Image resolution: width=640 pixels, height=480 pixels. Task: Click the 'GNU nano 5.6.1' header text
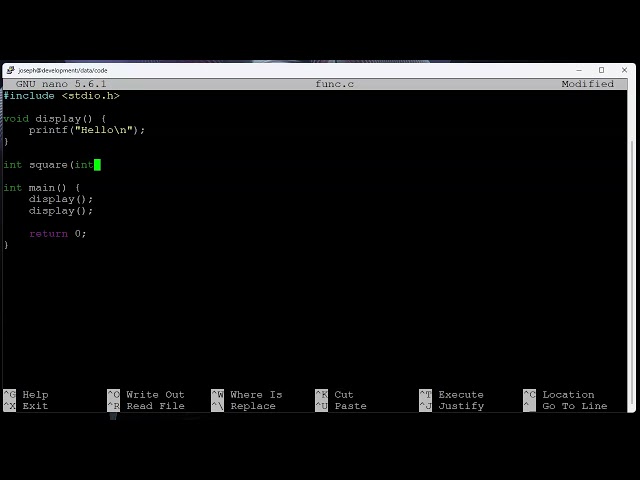point(61,84)
